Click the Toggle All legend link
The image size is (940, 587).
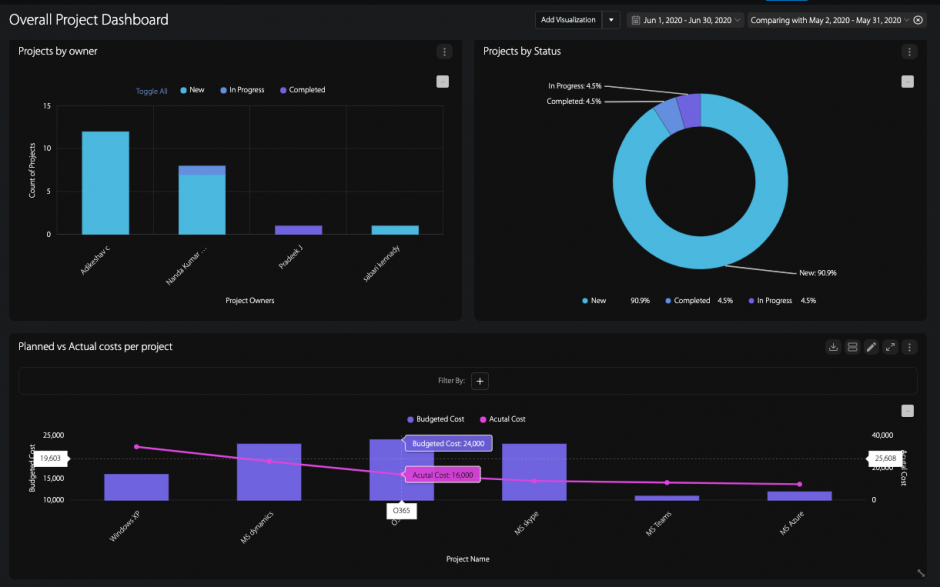(151, 90)
